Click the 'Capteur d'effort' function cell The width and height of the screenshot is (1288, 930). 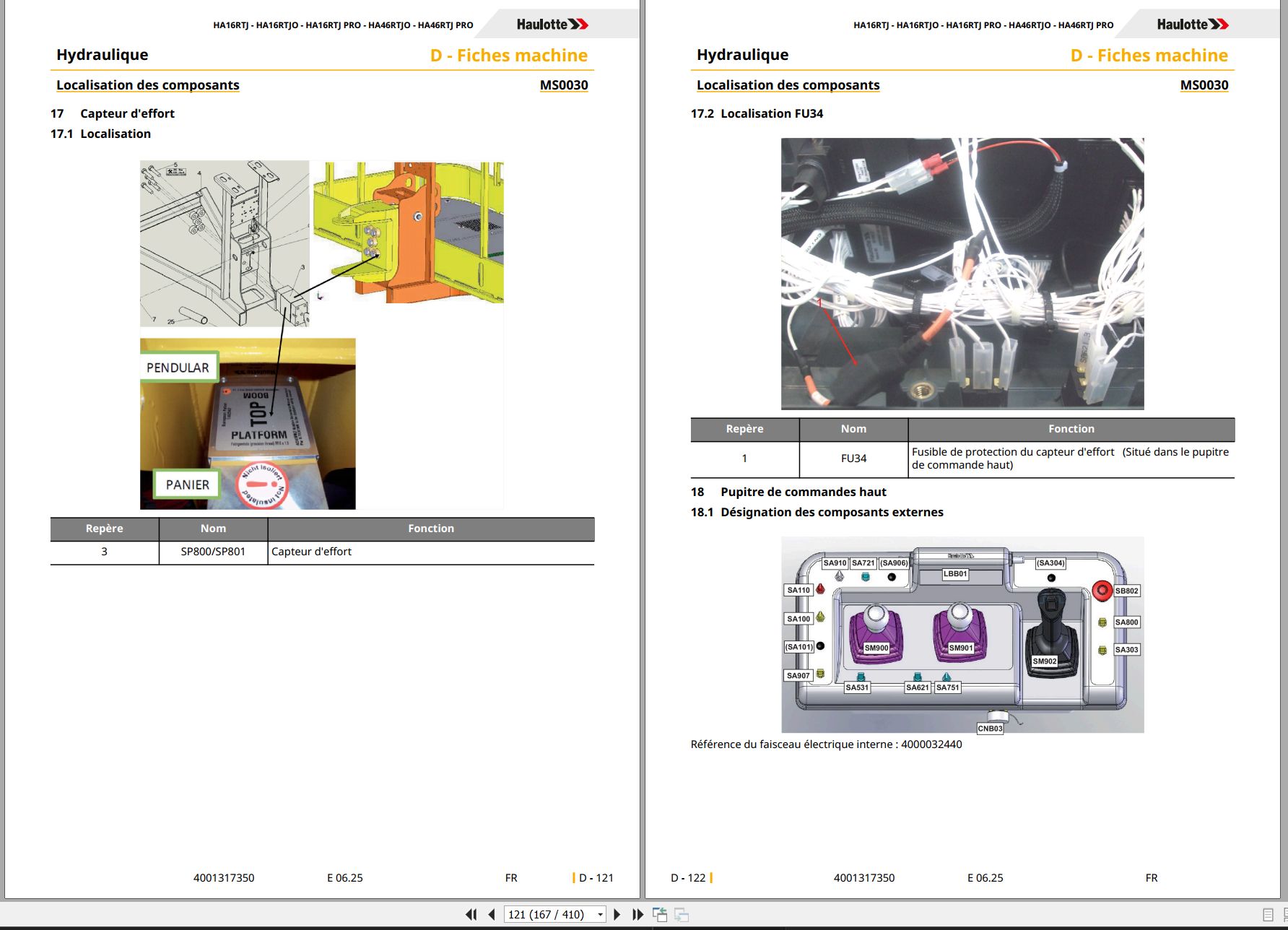pos(431,552)
